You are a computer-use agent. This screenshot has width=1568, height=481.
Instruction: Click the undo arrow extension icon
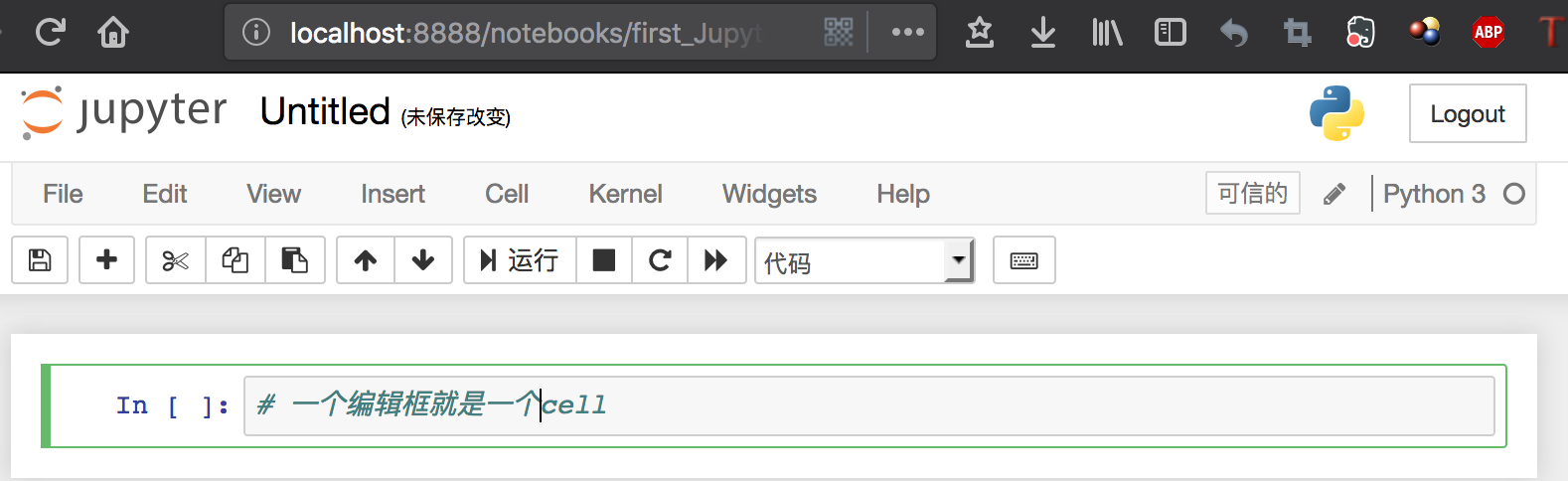coord(1234,33)
